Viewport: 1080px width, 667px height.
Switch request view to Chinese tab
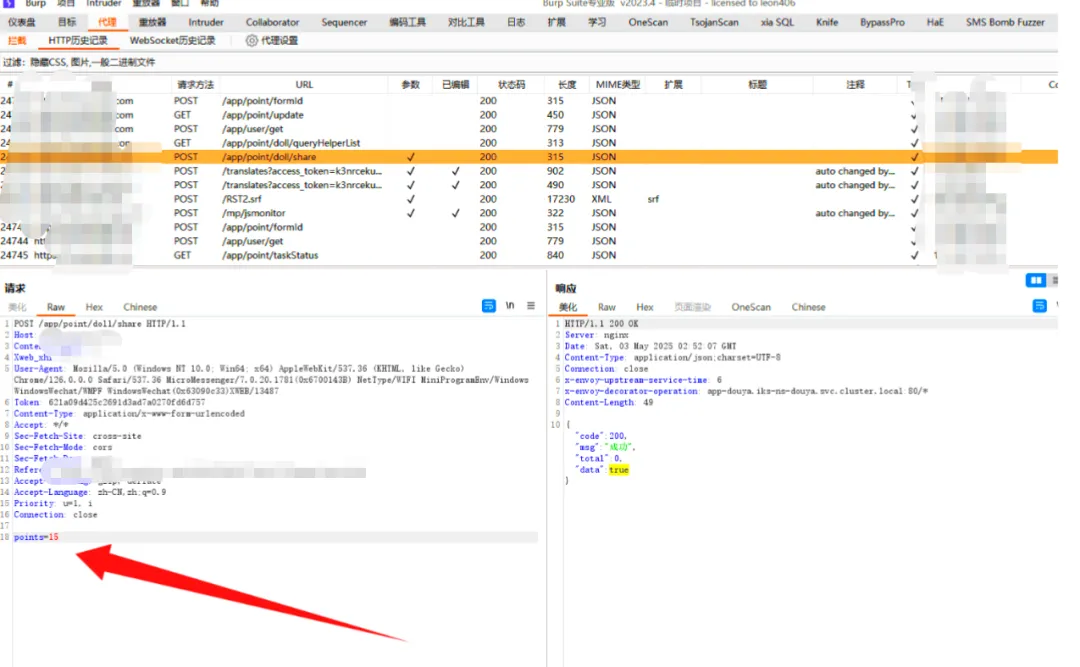pyautogui.click(x=140, y=307)
